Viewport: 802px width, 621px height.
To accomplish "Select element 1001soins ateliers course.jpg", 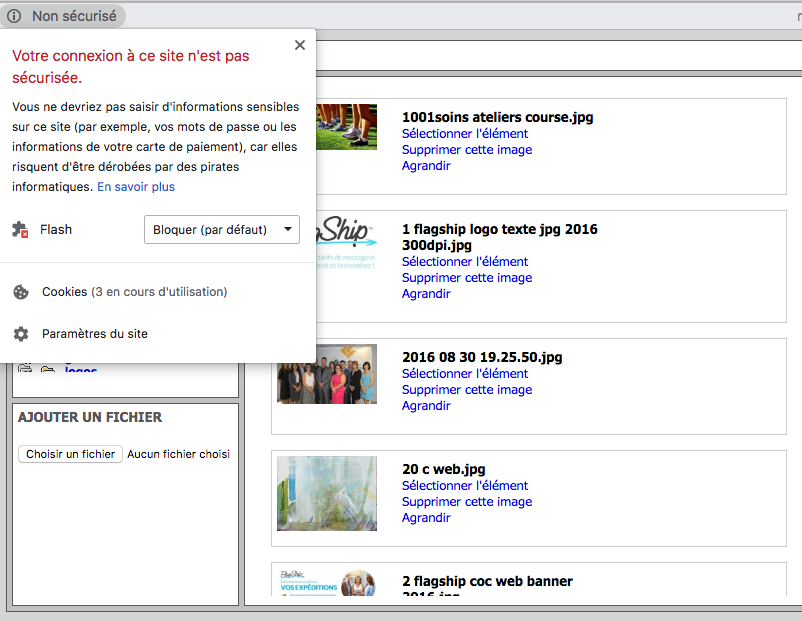I will tap(464, 134).
